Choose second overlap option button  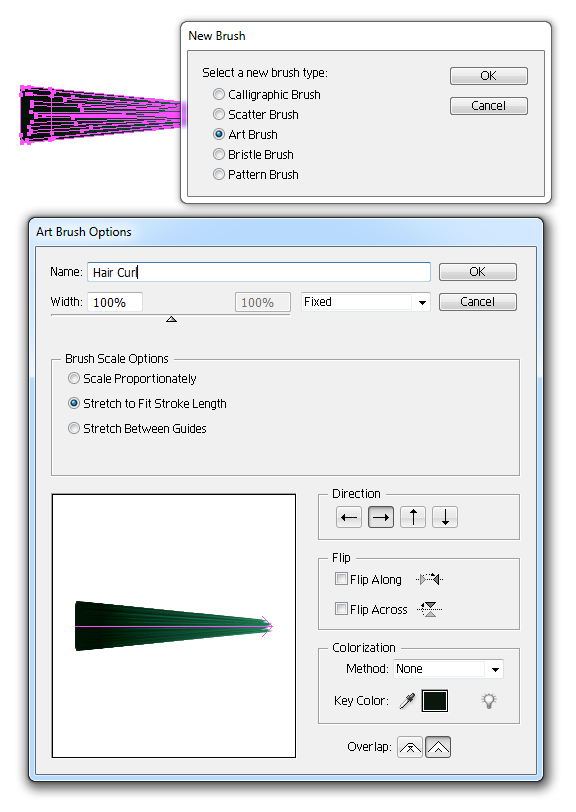pyautogui.click(x=438, y=747)
